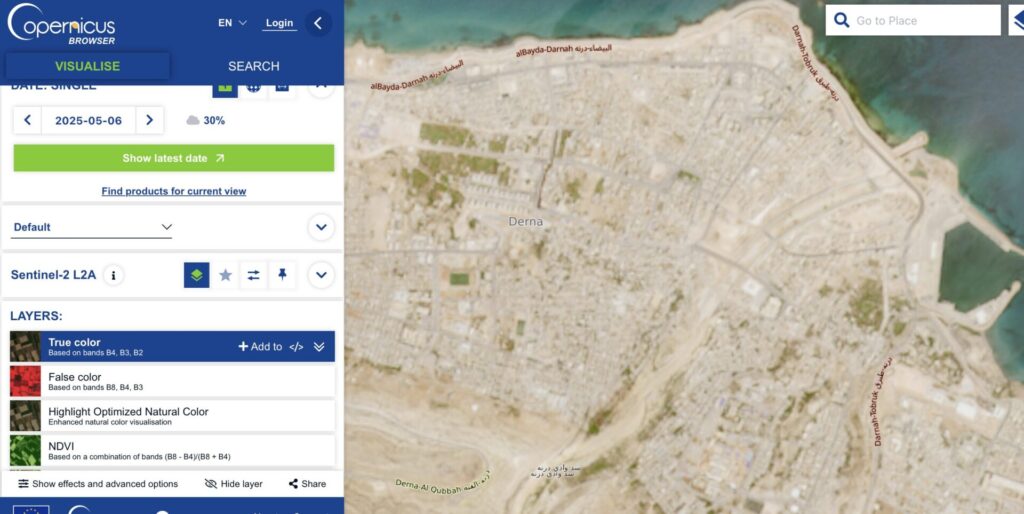Viewport: 1024px width, 514px height.
Task: Expand the Sentinel-2 L2A section chevron
Action: [x=321, y=275]
